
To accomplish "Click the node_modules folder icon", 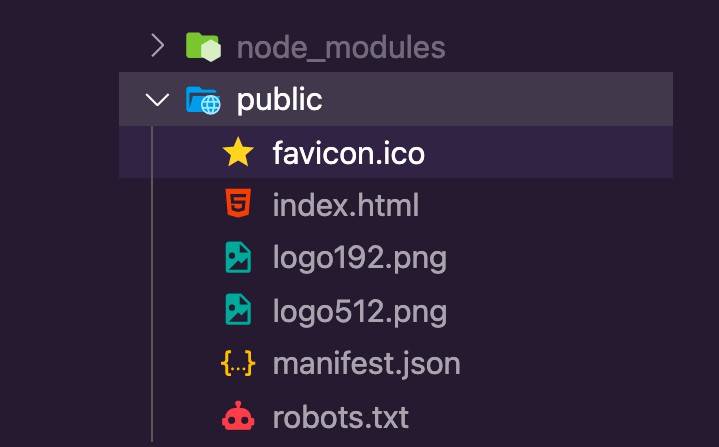I will [202, 46].
